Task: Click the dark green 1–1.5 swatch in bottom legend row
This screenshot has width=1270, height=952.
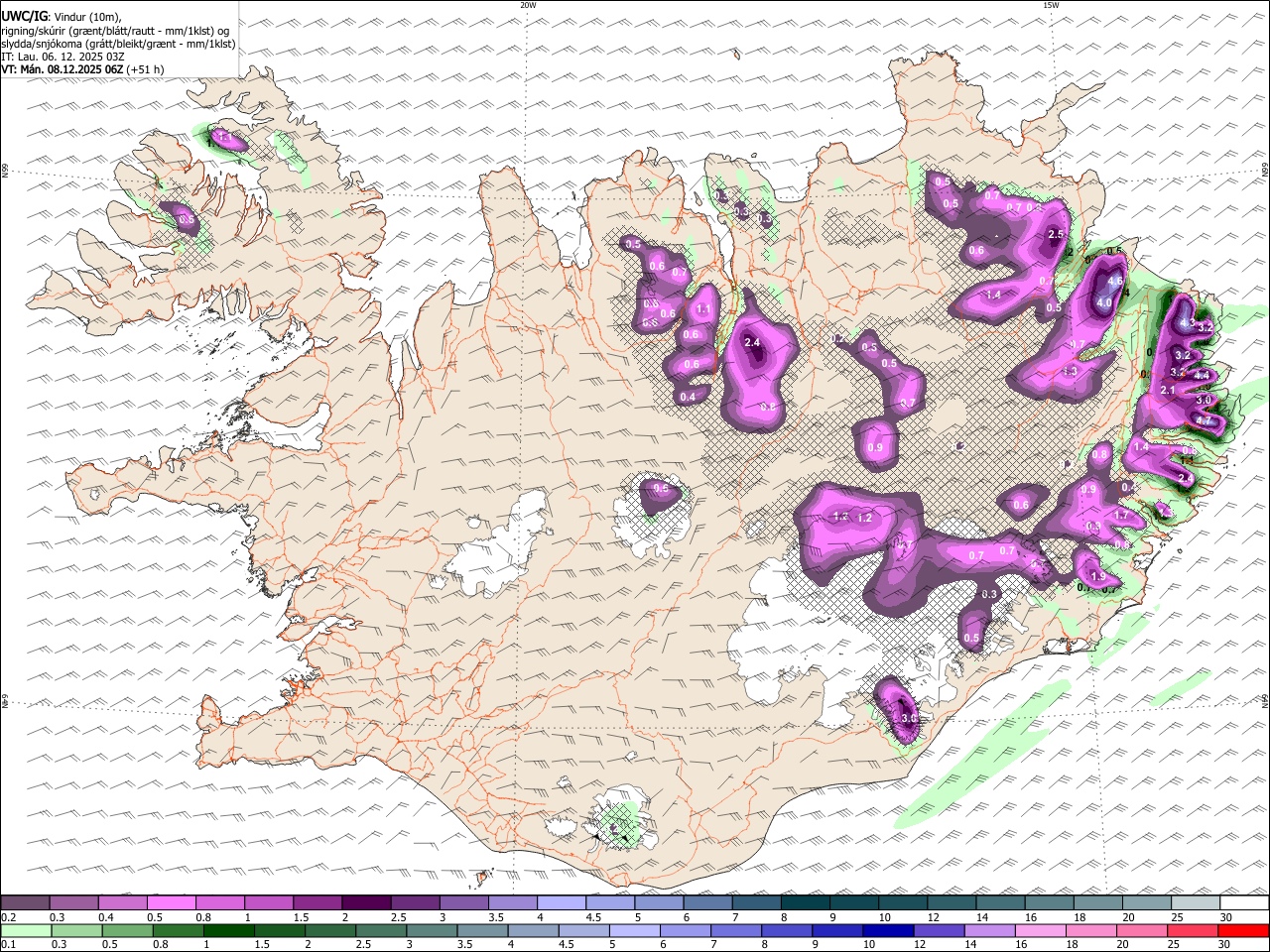Action: click(228, 930)
